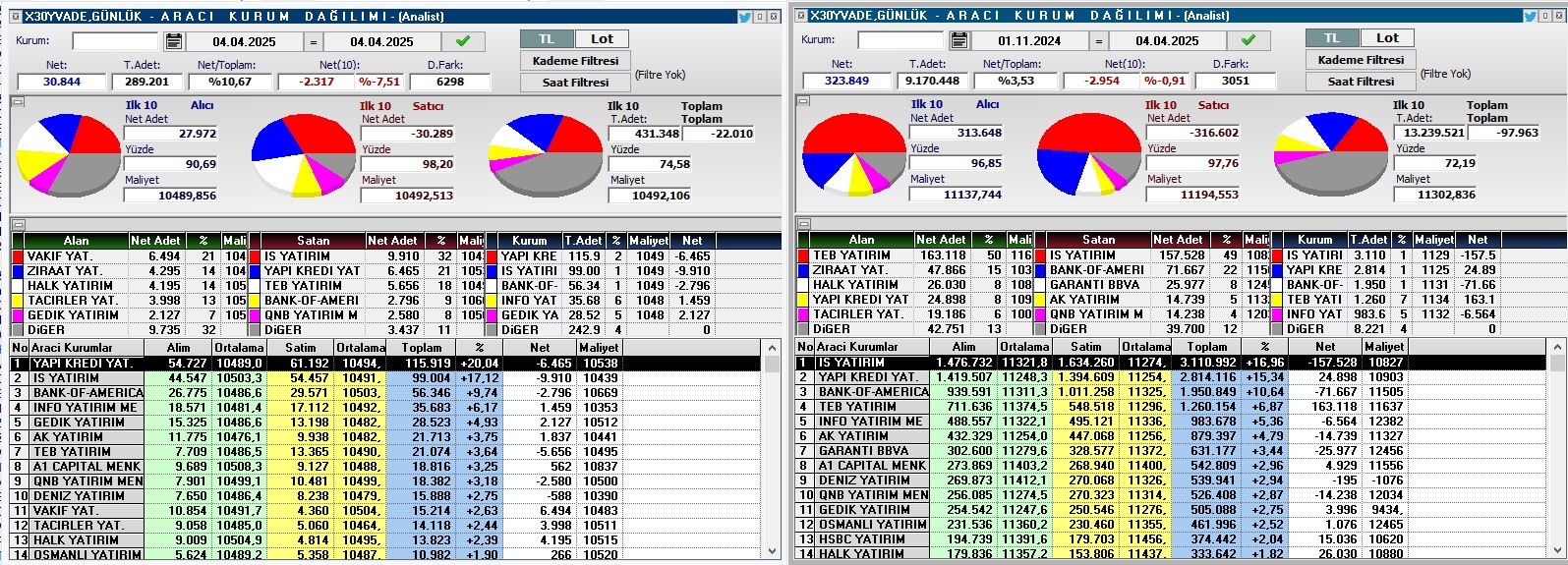The width and height of the screenshot is (1568, 565).
Task: Sort by Toplam header in left main table
Action: tap(422, 348)
